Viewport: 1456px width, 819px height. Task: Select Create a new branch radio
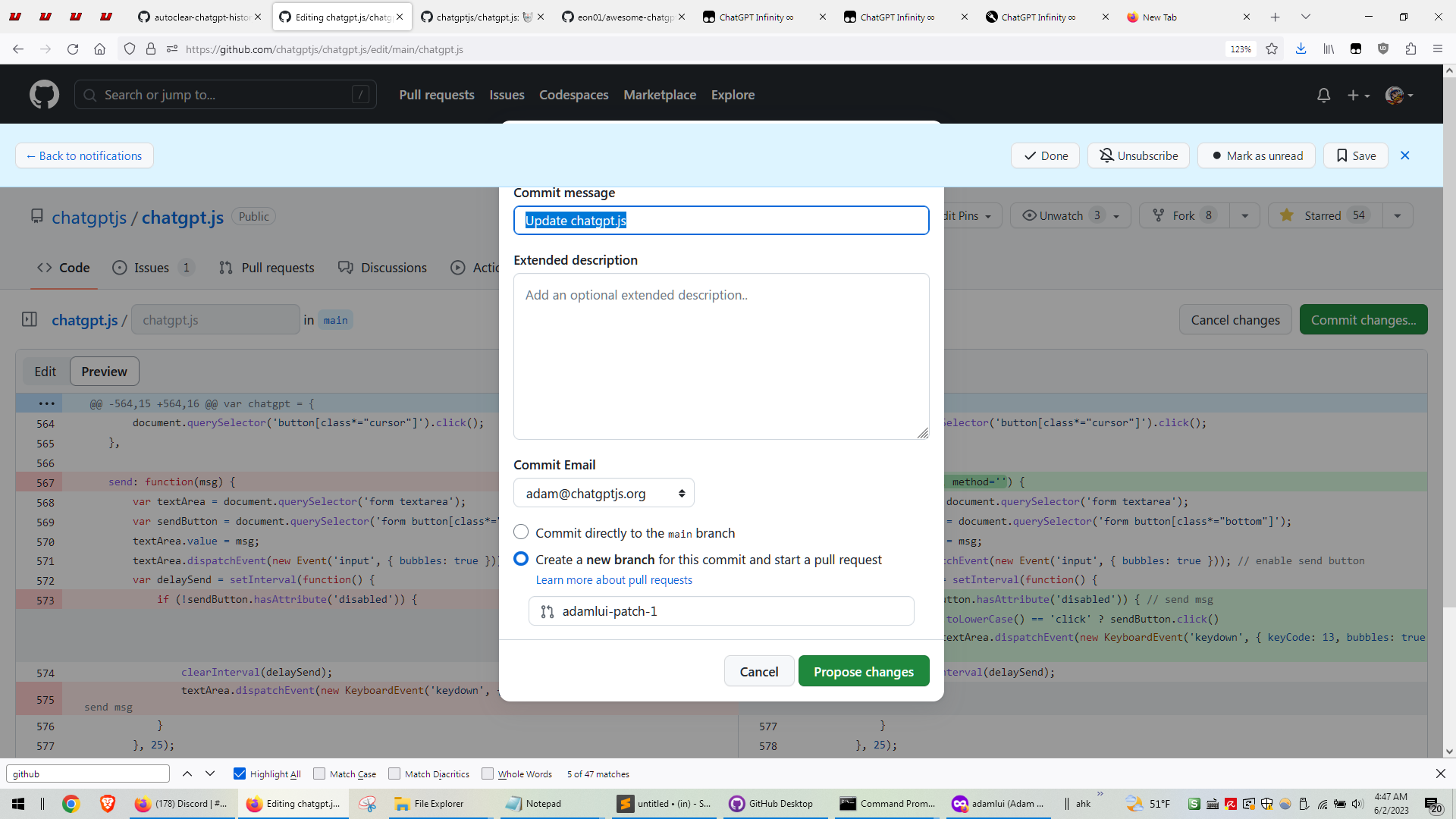pyautogui.click(x=521, y=558)
